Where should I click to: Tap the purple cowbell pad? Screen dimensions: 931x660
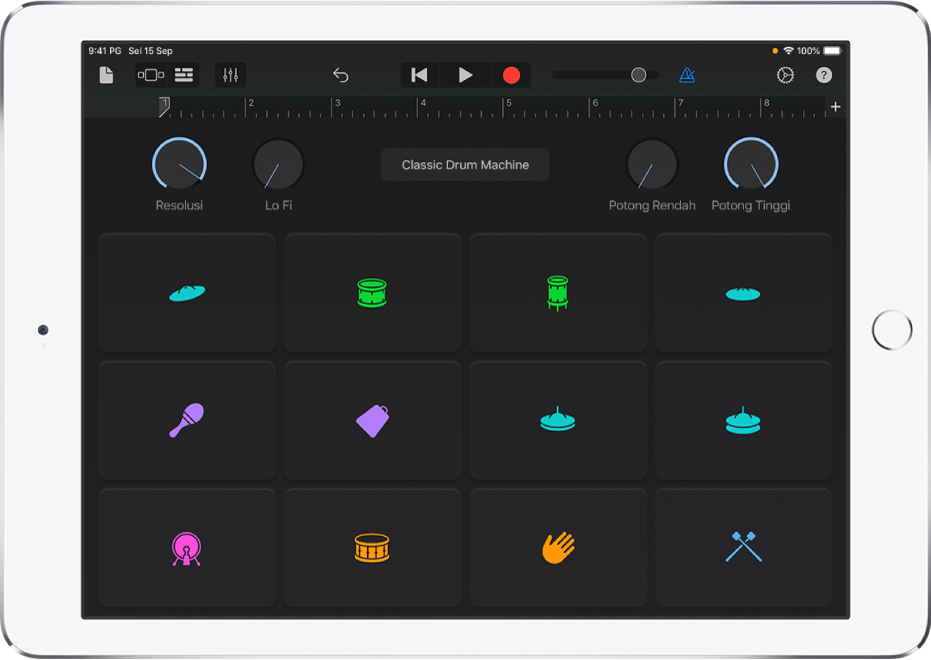tap(372, 420)
